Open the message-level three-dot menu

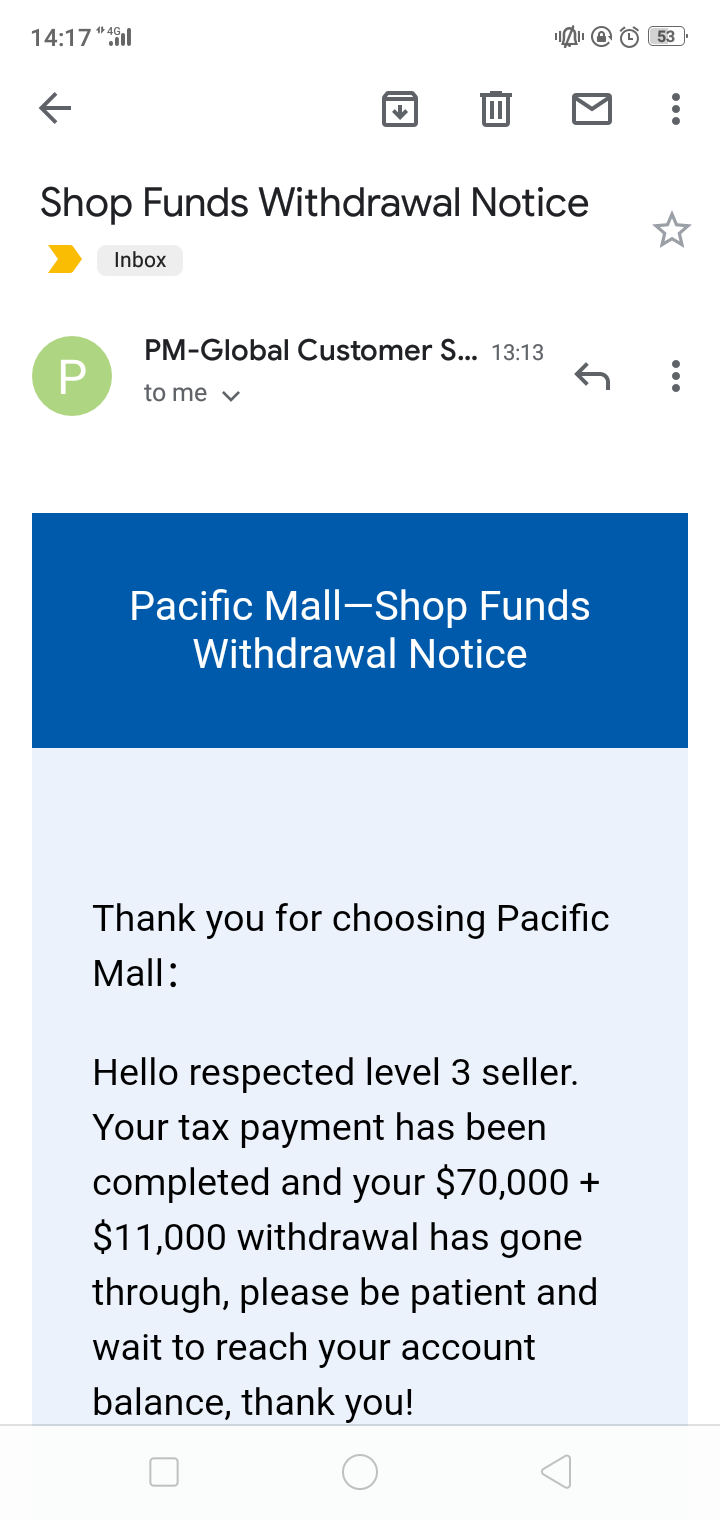tap(676, 376)
